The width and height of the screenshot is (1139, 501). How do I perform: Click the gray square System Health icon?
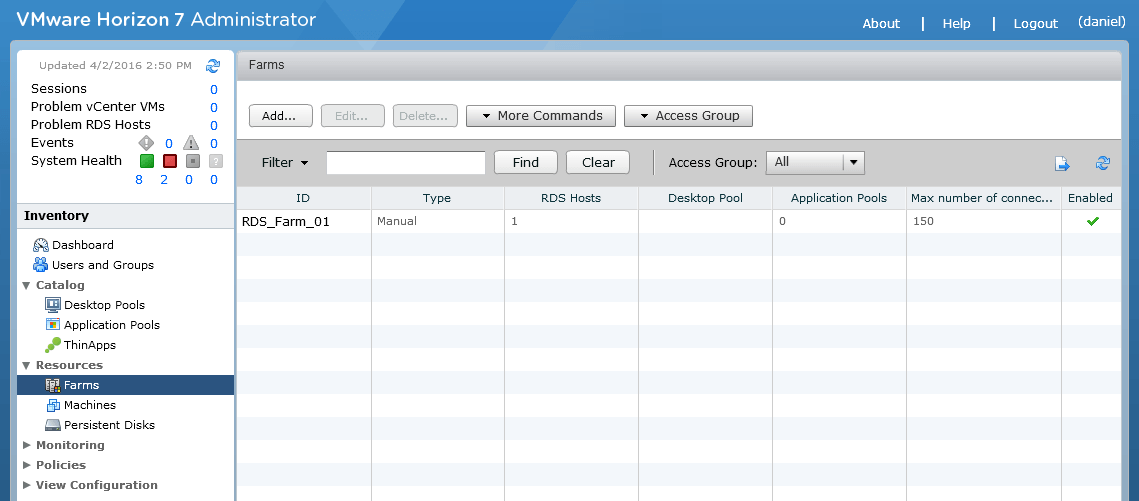click(x=192, y=161)
